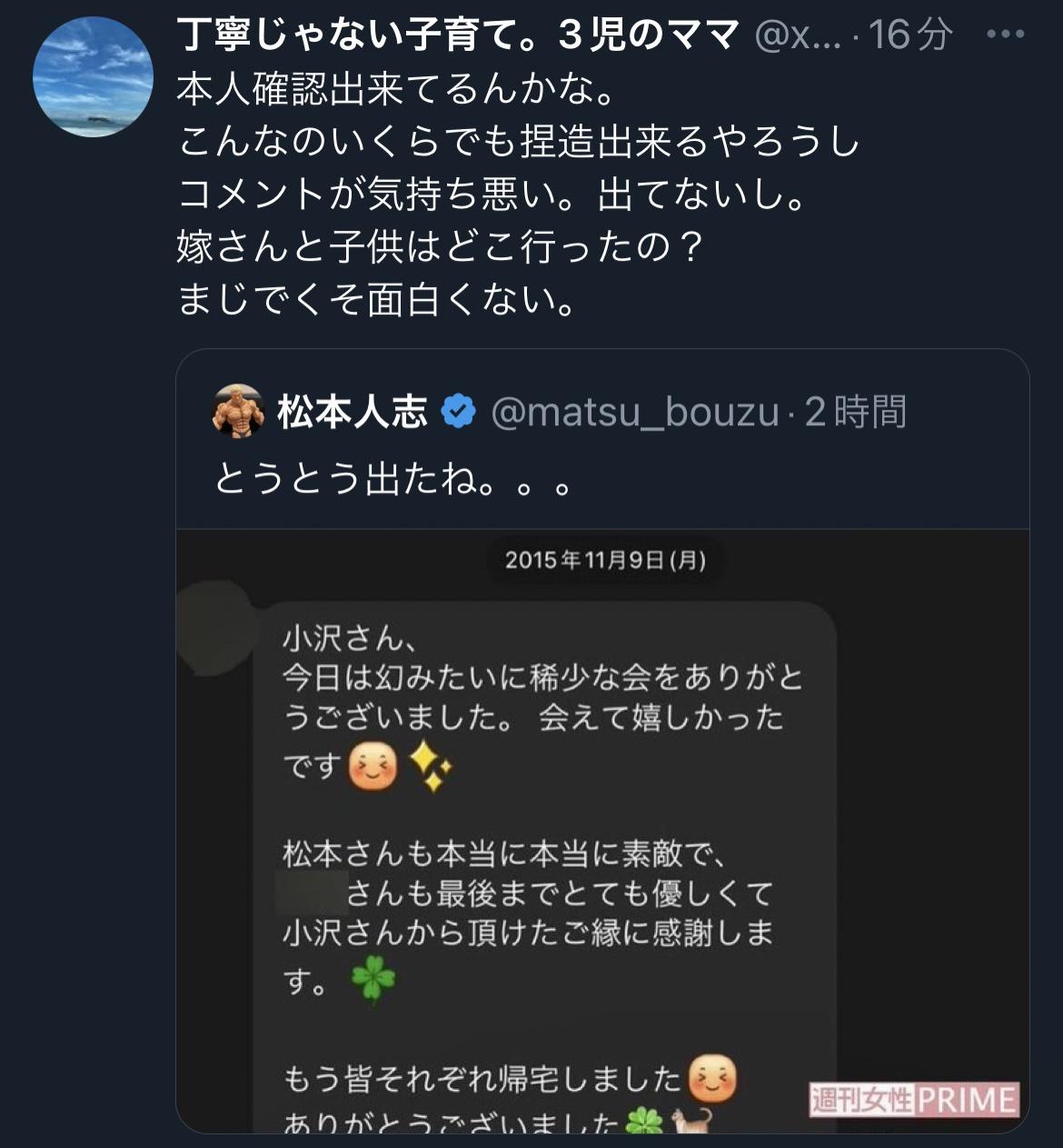Open the three-dot more options menu
Image resolution: width=1063 pixels, height=1148 pixels.
coord(1005,35)
